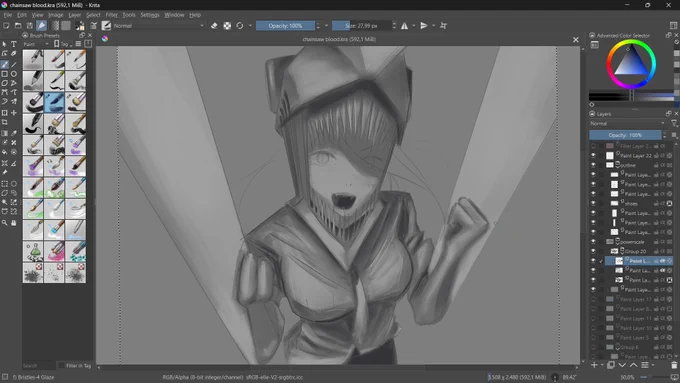Enable the Filter in Tag checkbox

pyautogui.click(x=62, y=366)
